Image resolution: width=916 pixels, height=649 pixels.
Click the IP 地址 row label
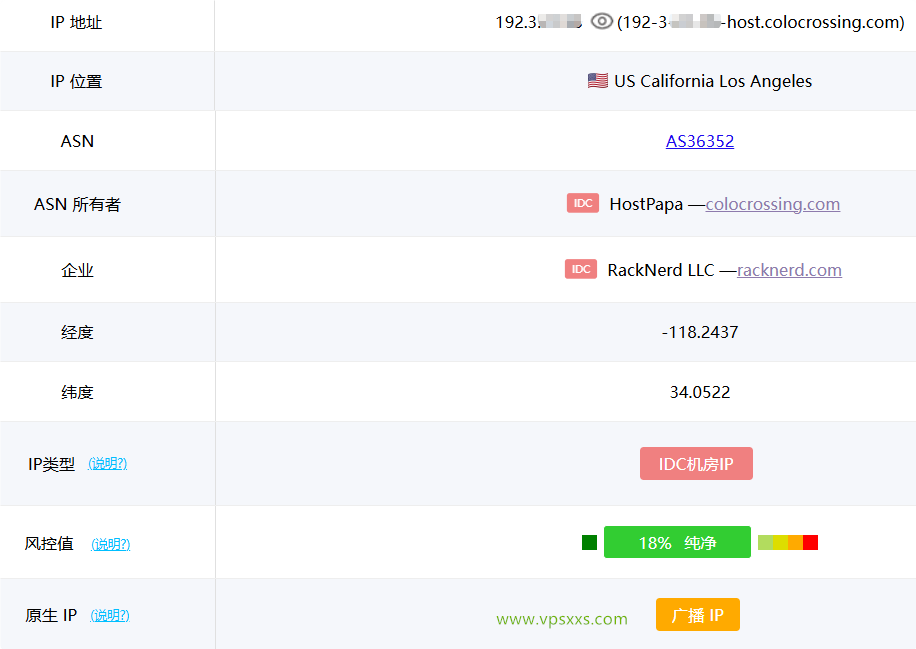76,23
